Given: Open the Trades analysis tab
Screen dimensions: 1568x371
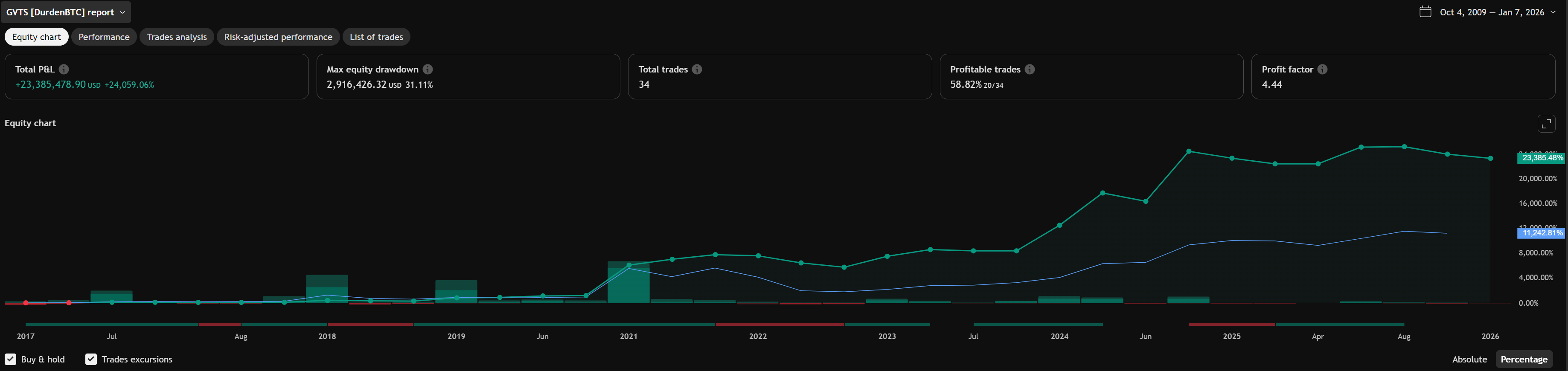Looking at the screenshot, I should point(177,37).
